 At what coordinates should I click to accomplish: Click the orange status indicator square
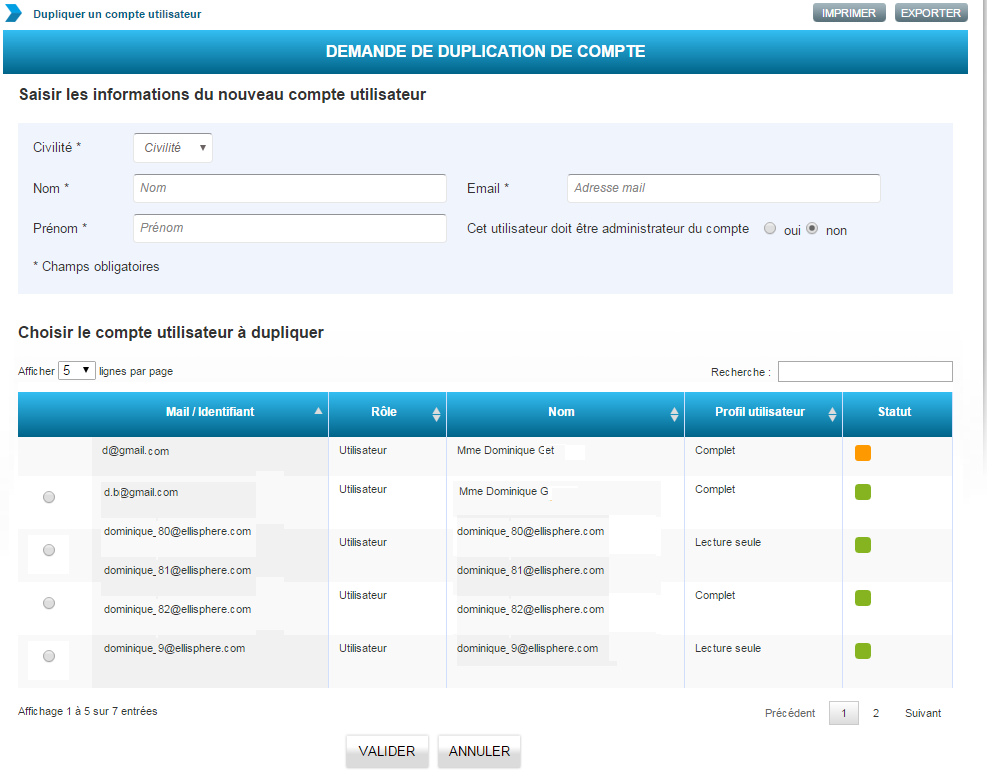(x=863, y=453)
